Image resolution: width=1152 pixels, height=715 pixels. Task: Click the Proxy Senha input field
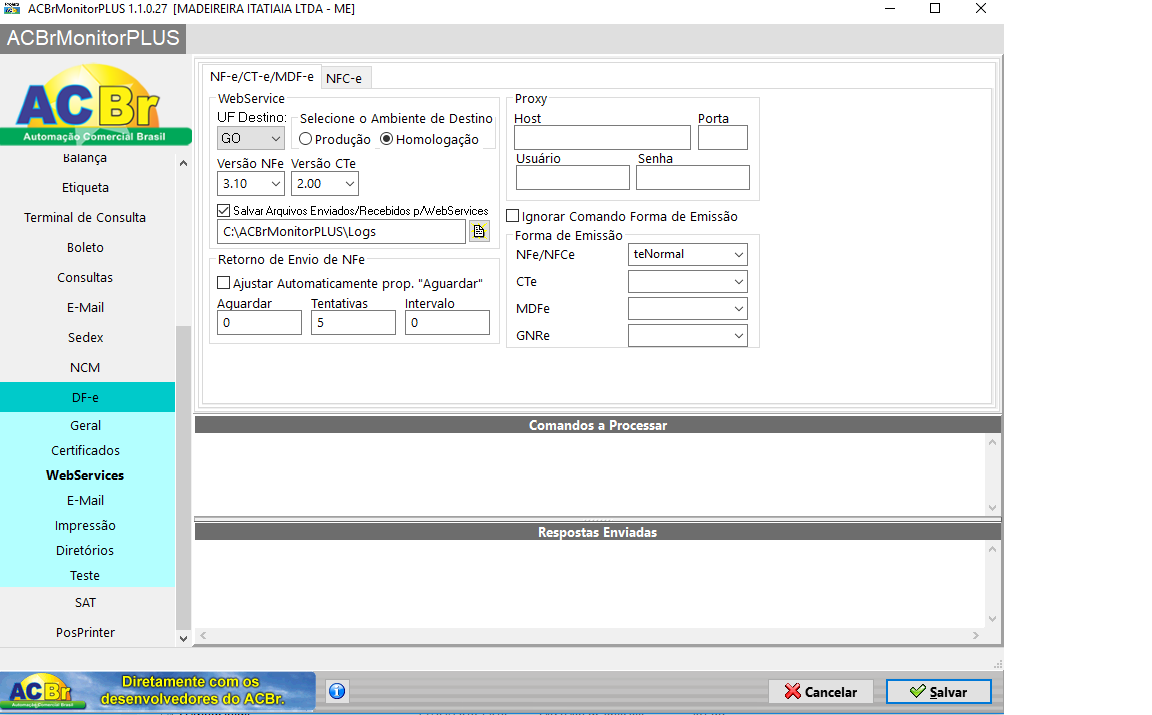pos(693,177)
